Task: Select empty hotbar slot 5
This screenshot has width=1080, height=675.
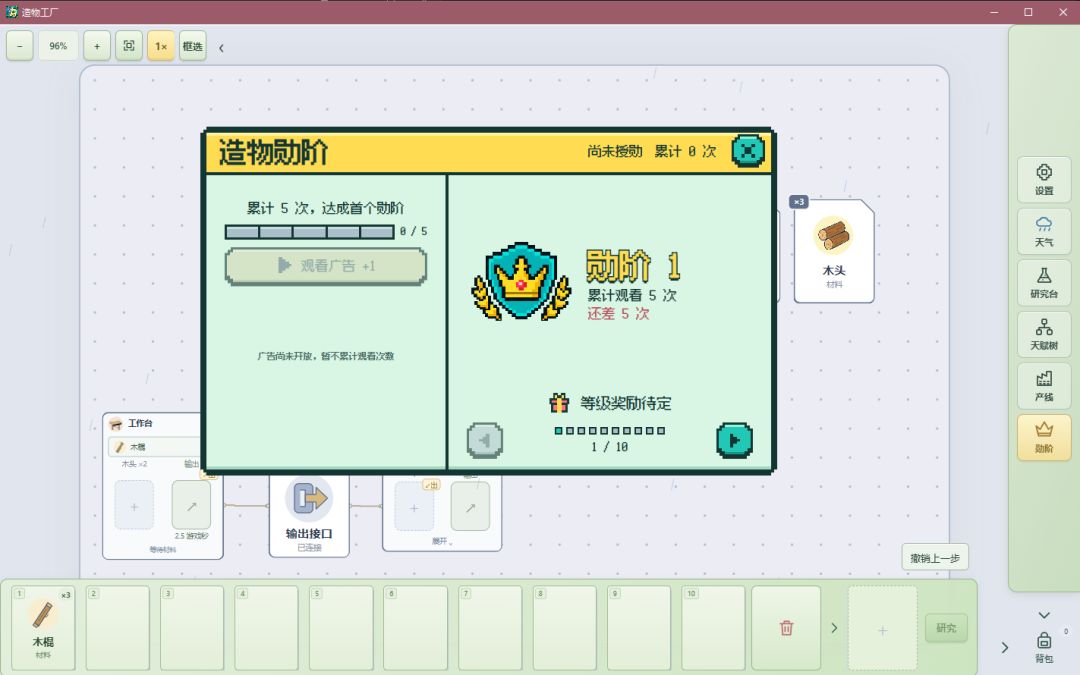Action: coord(341,627)
